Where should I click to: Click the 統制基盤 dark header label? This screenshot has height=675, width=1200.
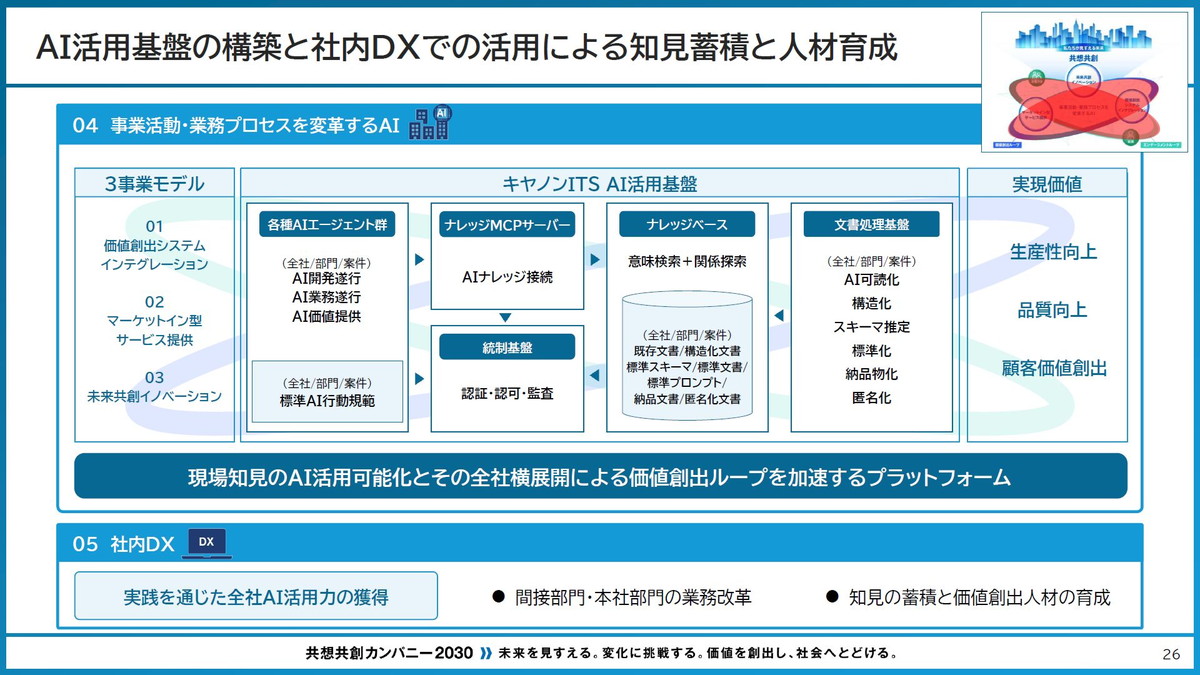(508, 346)
